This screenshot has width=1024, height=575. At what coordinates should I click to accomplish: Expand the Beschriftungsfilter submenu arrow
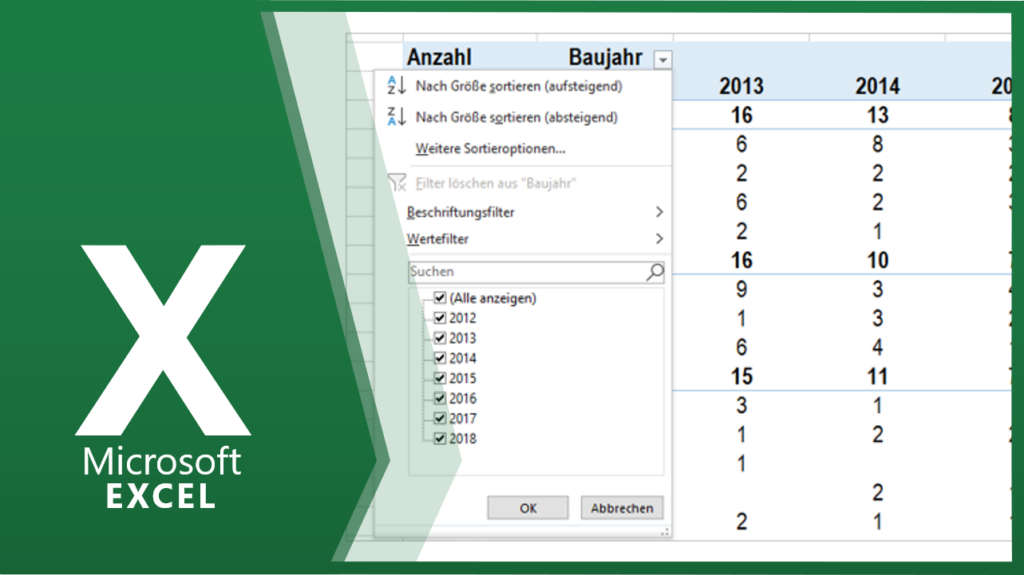[659, 212]
